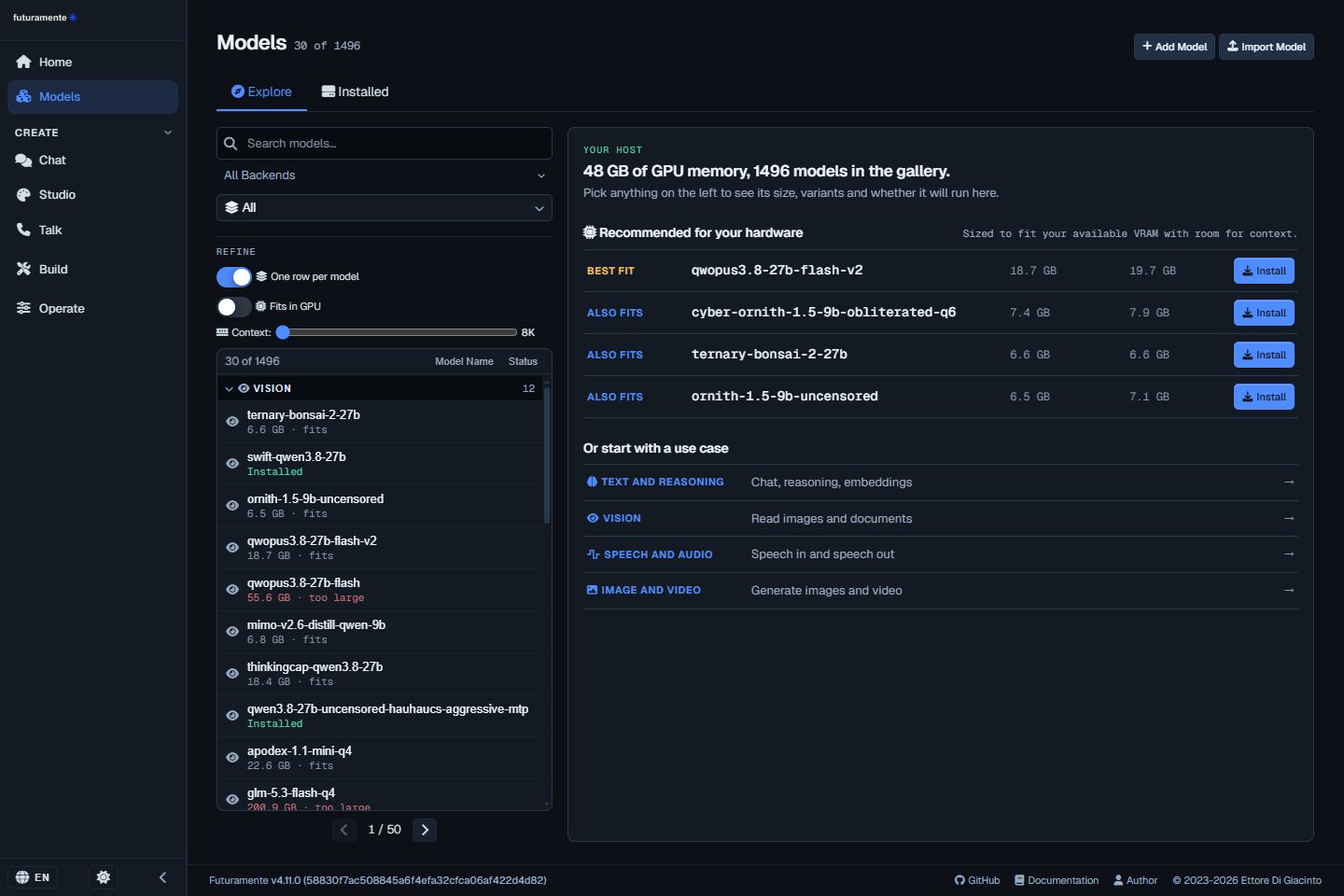Click the Studio palette icon

point(23,195)
